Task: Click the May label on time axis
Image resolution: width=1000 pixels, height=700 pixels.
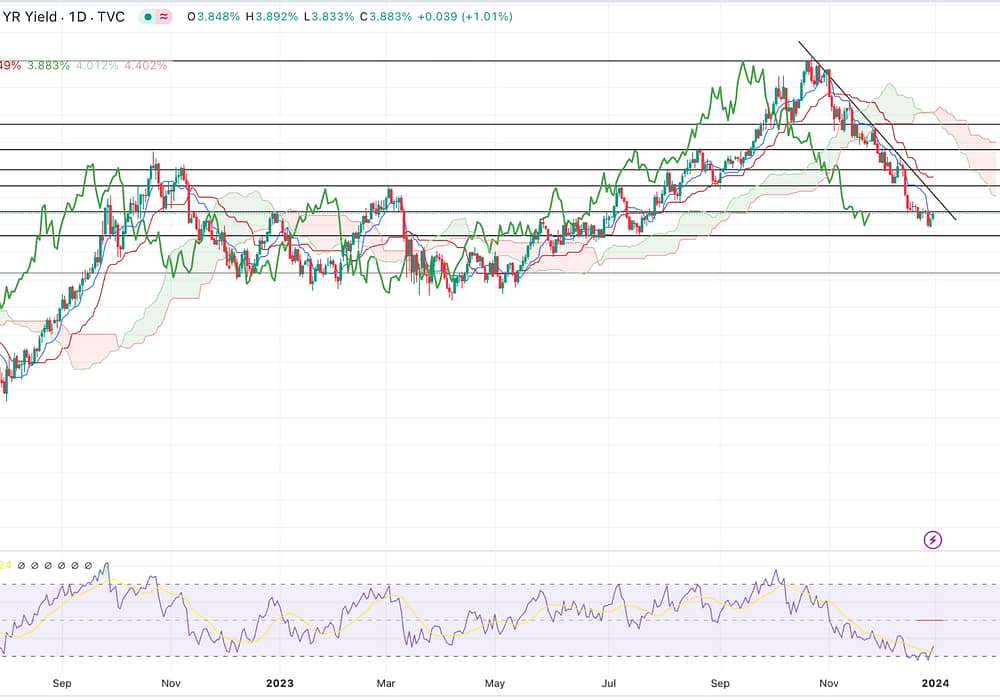Action: click(494, 684)
